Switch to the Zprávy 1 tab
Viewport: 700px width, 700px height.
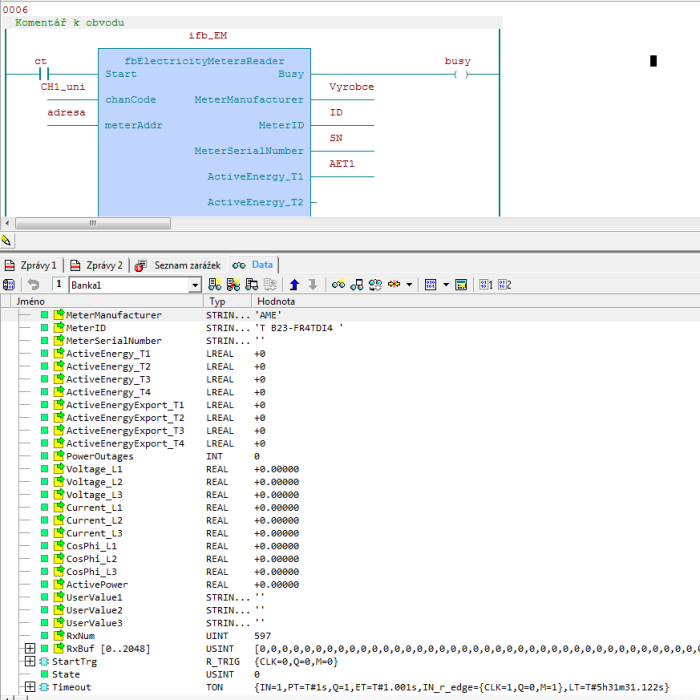(31, 266)
